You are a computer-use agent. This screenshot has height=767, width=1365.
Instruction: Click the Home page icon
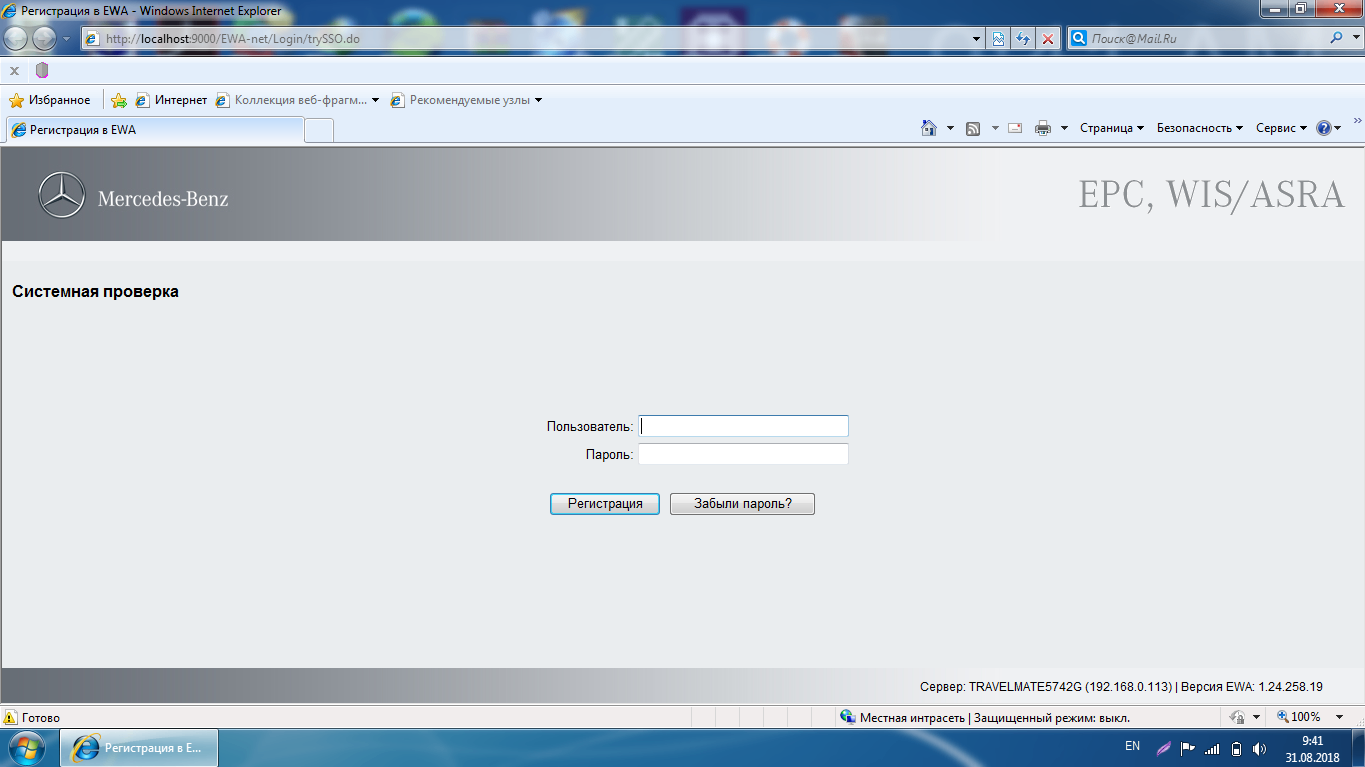(929, 128)
